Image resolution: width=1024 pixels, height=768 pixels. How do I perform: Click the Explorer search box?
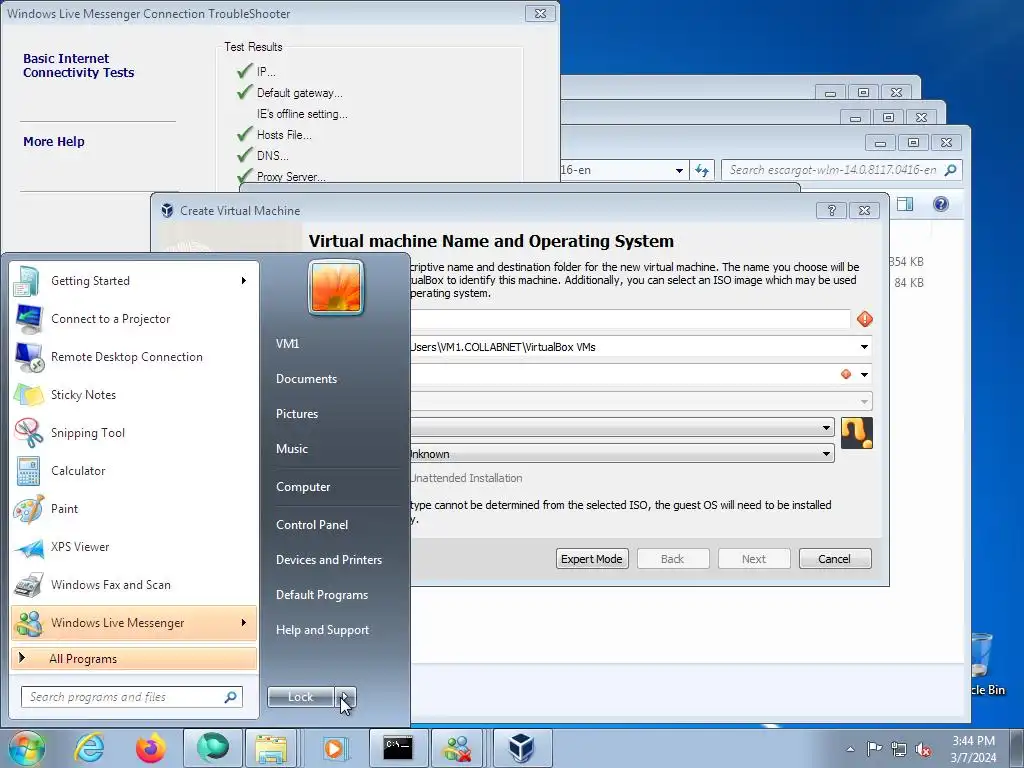(841, 170)
